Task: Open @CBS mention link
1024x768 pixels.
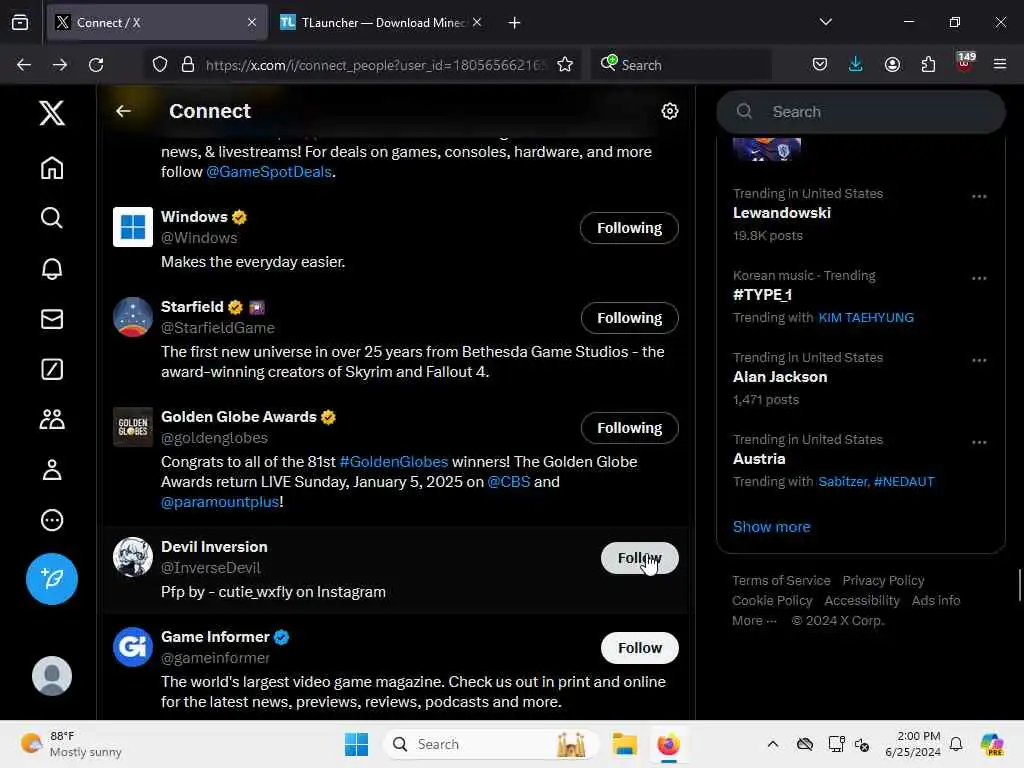Action: tap(509, 482)
